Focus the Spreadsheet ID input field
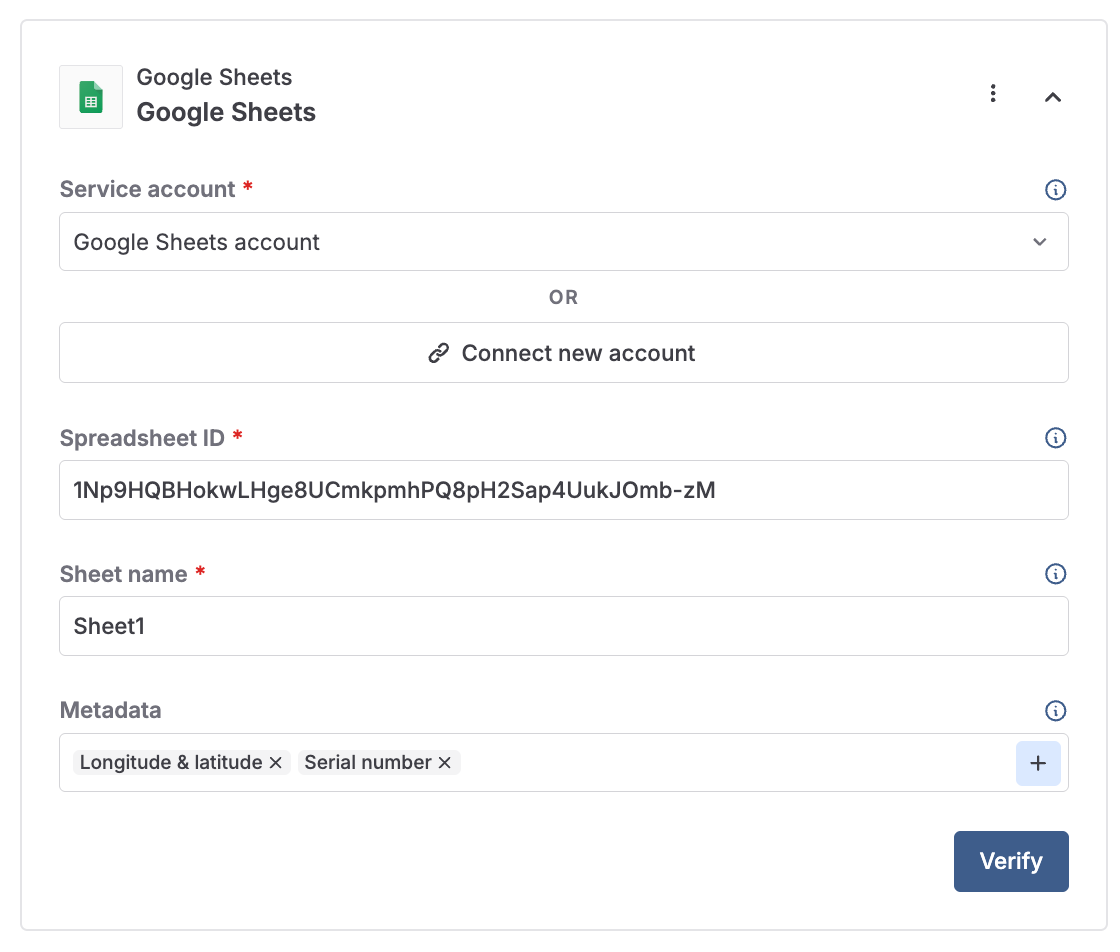Viewport: 1120px width, 952px height. pyautogui.click(x=564, y=490)
